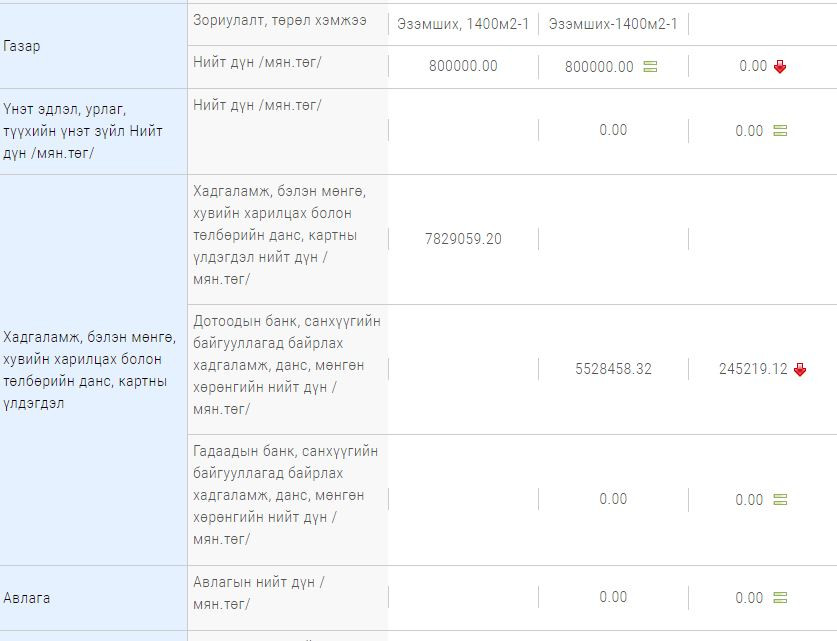The height and width of the screenshot is (641, 837).
Task: Select the 7829059.20 value cell
Action: pos(463,239)
